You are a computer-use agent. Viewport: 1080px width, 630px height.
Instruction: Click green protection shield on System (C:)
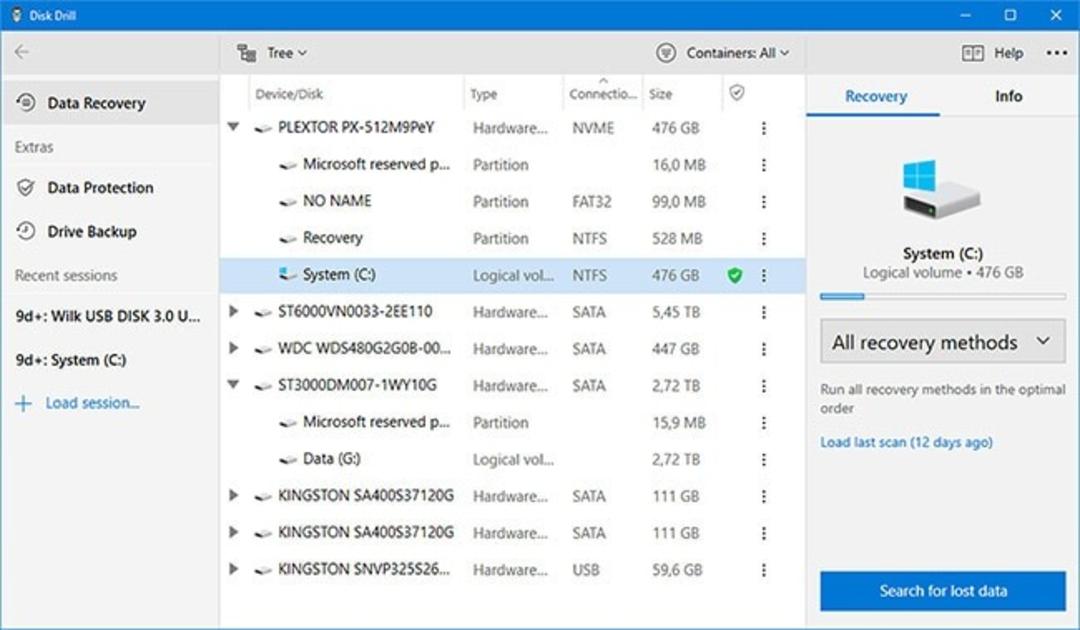[x=735, y=275]
